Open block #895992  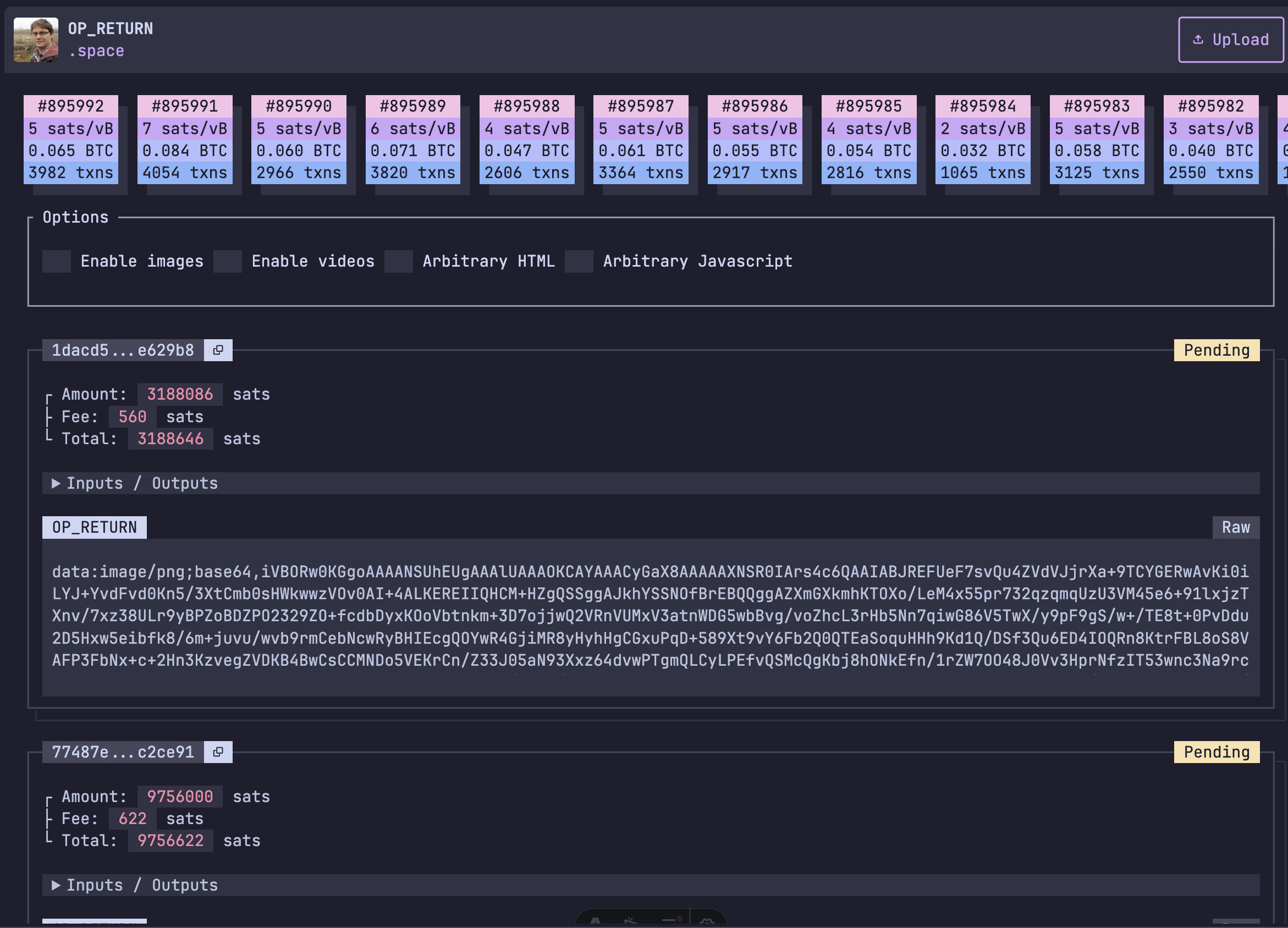click(71, 139)
